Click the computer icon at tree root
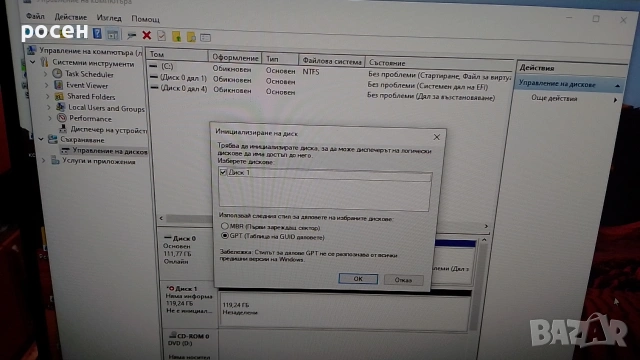This screenshot has height=360, width=640. tap(31, 51)
